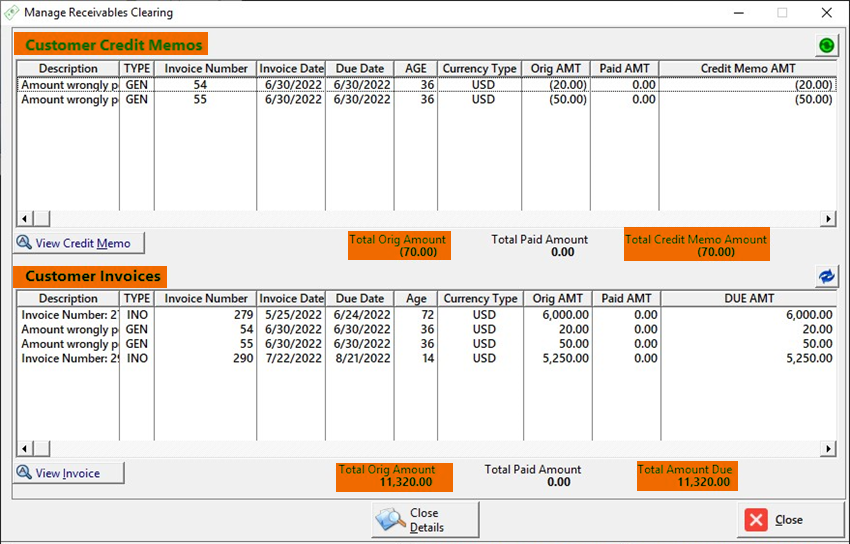Image resolution: width=850 pixels, height=544 pixels.
Task: Select invoice row number 290
Action: point(427,358)
